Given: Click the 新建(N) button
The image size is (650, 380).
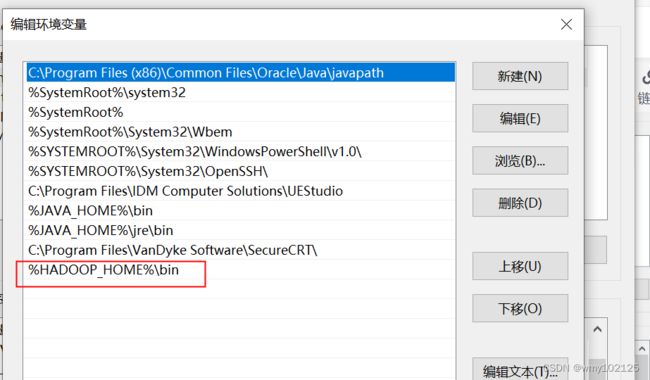Looking at the screenshot, I should pyautogui.click(x=520, y=76).
